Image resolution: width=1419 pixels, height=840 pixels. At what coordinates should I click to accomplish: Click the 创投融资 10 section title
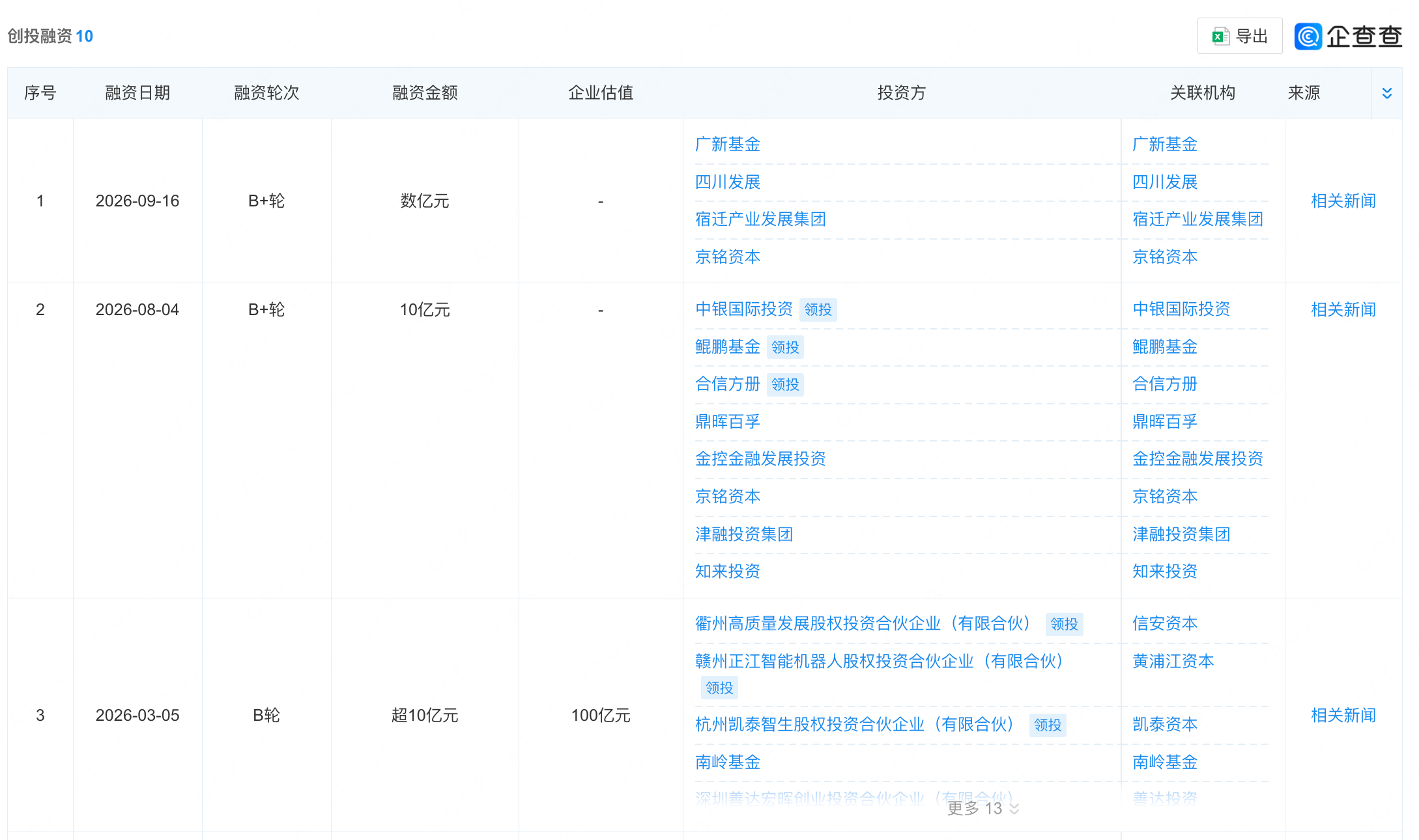[50, 36]
